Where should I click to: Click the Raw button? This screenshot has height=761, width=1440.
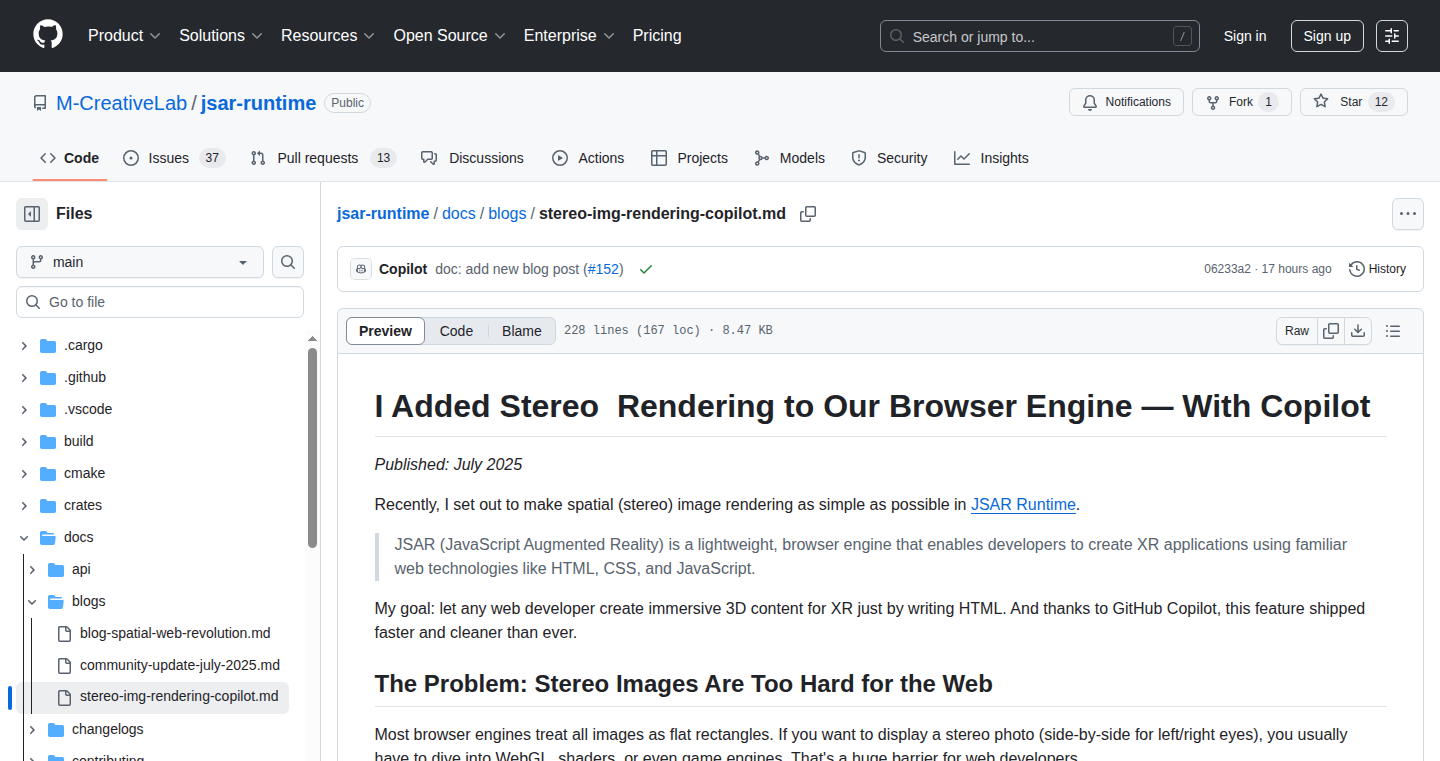coord(1297,331)
